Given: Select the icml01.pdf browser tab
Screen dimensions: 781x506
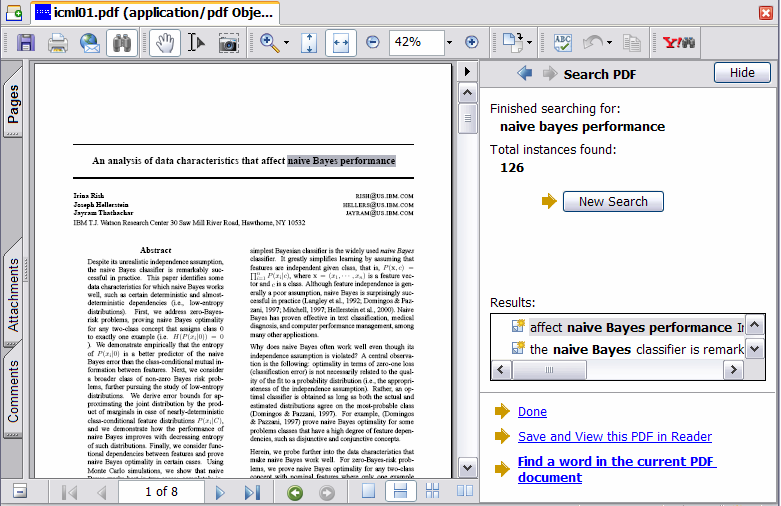Looking at the screenshot, I should click(155, 12).
